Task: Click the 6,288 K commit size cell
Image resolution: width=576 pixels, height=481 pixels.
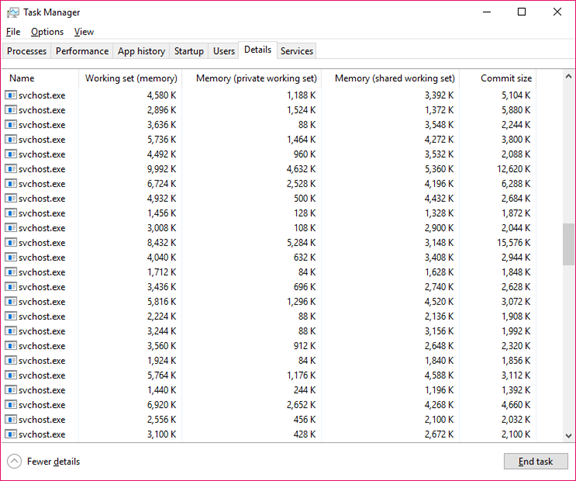Action: tap(516, 183)
